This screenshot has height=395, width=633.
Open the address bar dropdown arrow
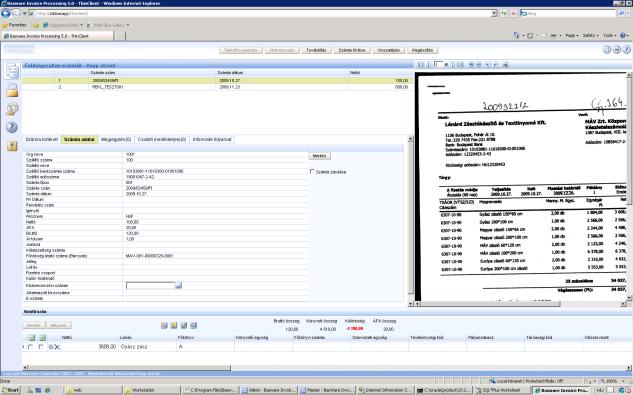[494, 13]
